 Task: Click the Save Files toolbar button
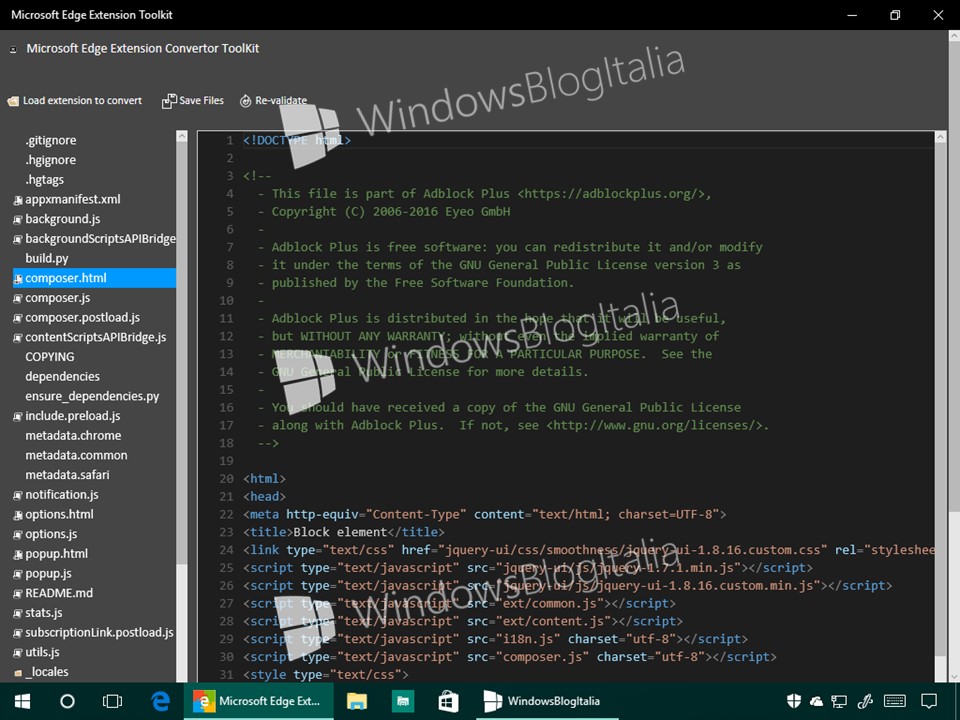(193, 100)
